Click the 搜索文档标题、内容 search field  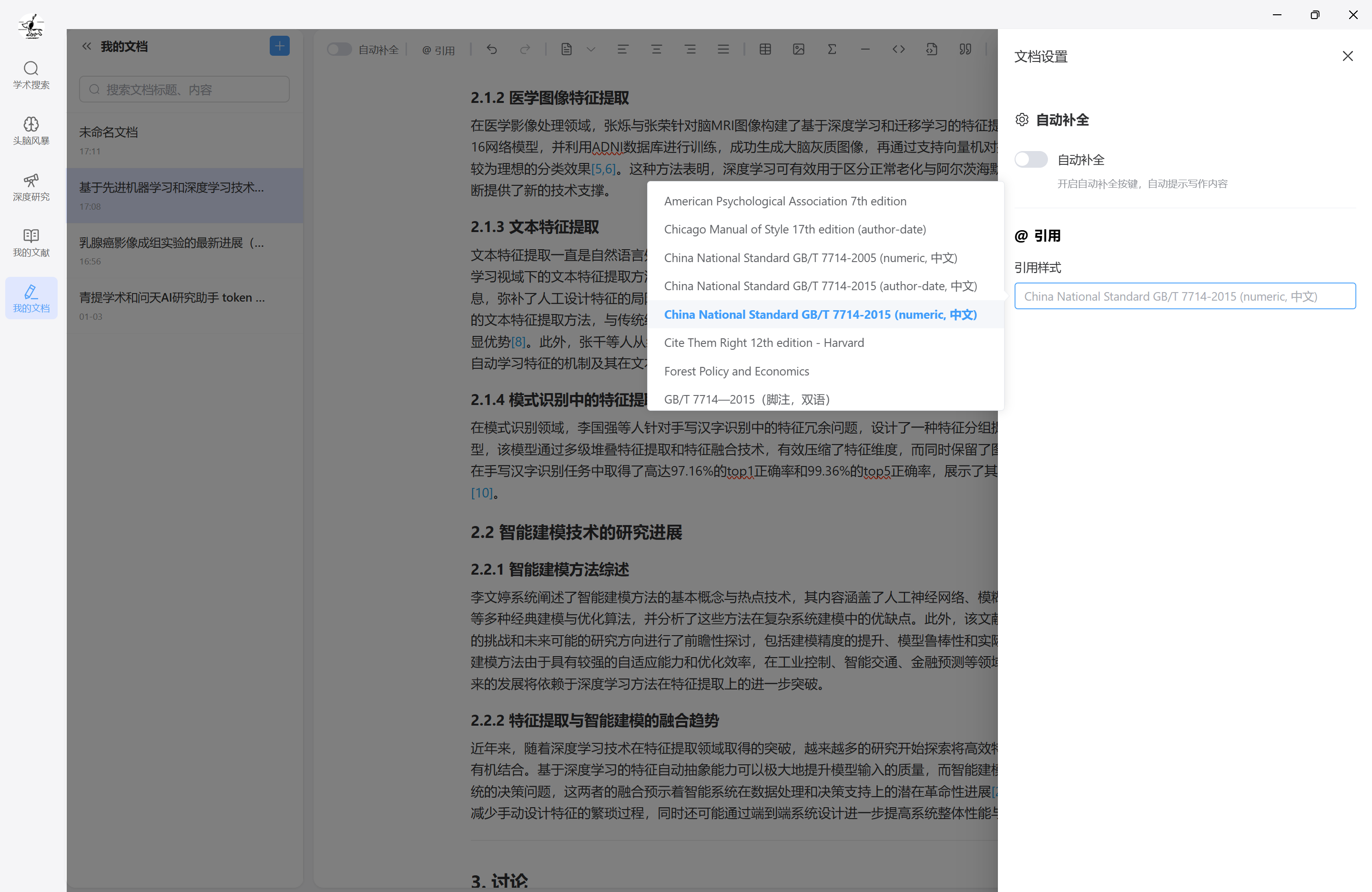[184, 89]
